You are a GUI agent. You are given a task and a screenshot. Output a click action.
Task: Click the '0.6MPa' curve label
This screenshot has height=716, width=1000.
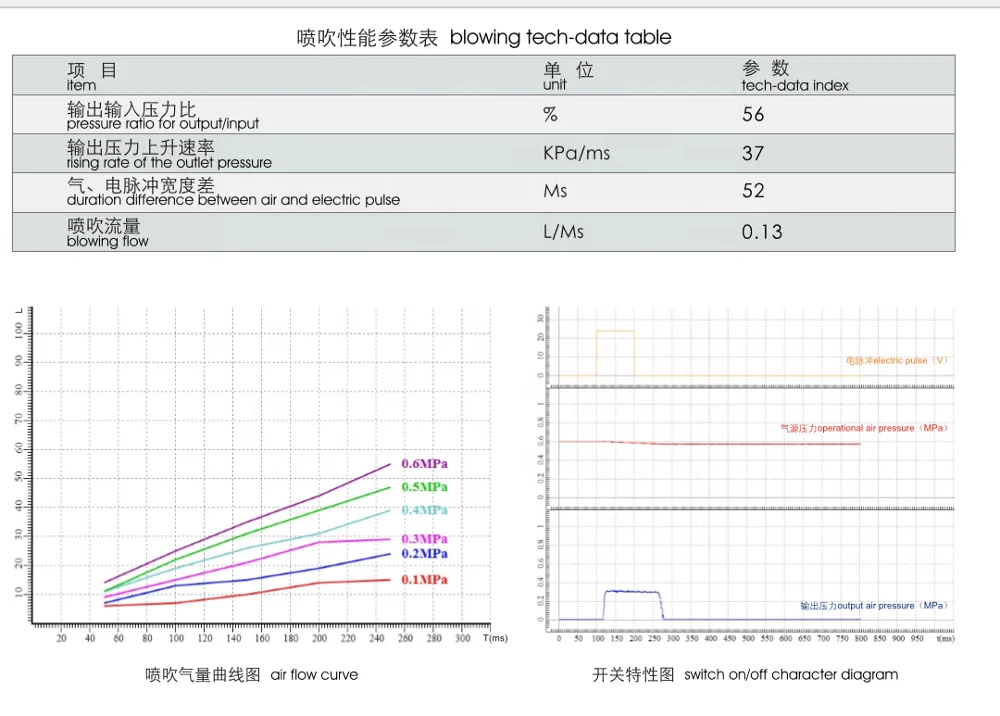[424, 464]
